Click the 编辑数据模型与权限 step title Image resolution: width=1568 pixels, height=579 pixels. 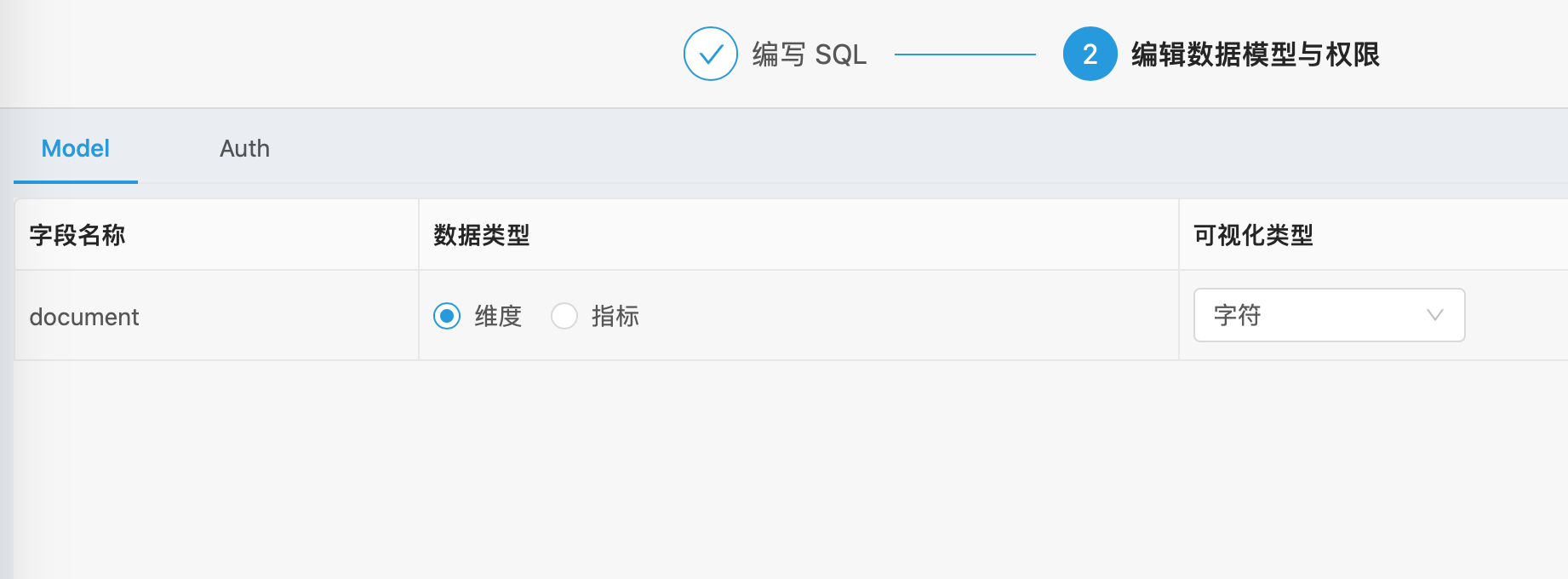point(1254,54)
